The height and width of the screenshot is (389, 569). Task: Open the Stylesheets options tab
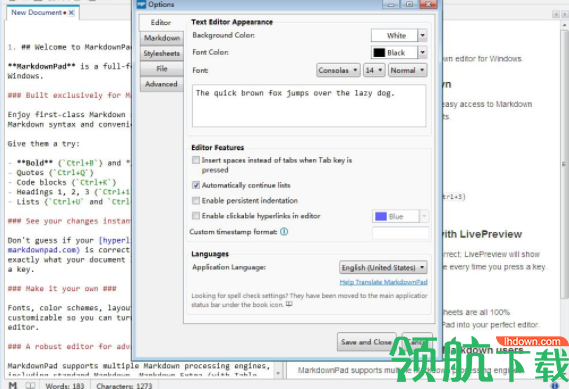click(161, 53)
